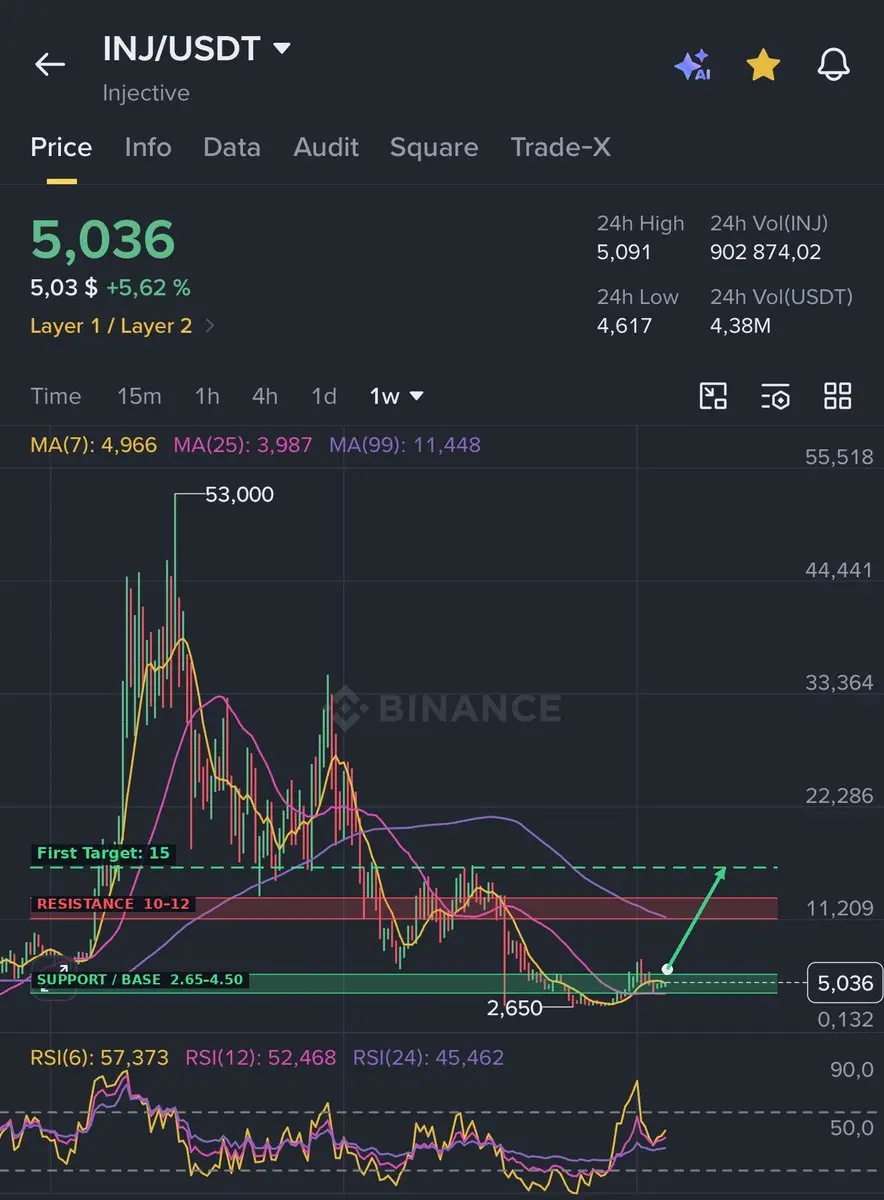
Task: Select the 1d chart interval
Action: [324, 396]
